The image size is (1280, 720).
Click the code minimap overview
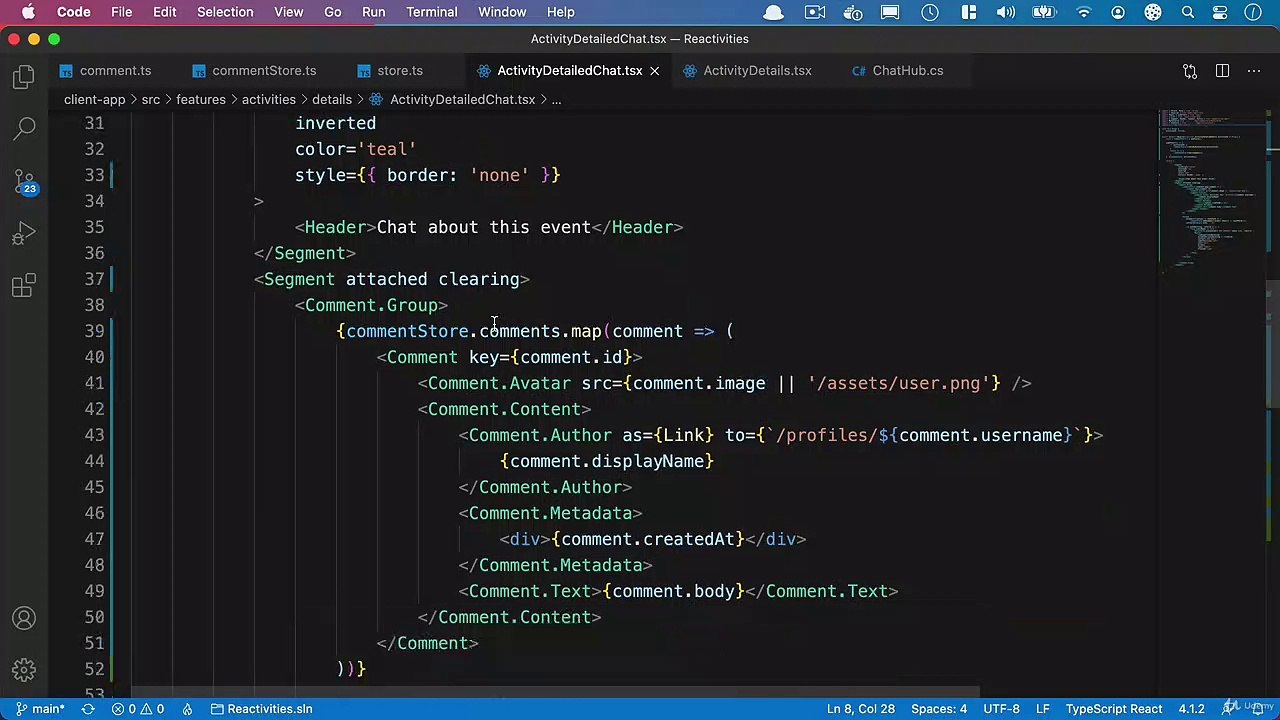click(1213, 190)
